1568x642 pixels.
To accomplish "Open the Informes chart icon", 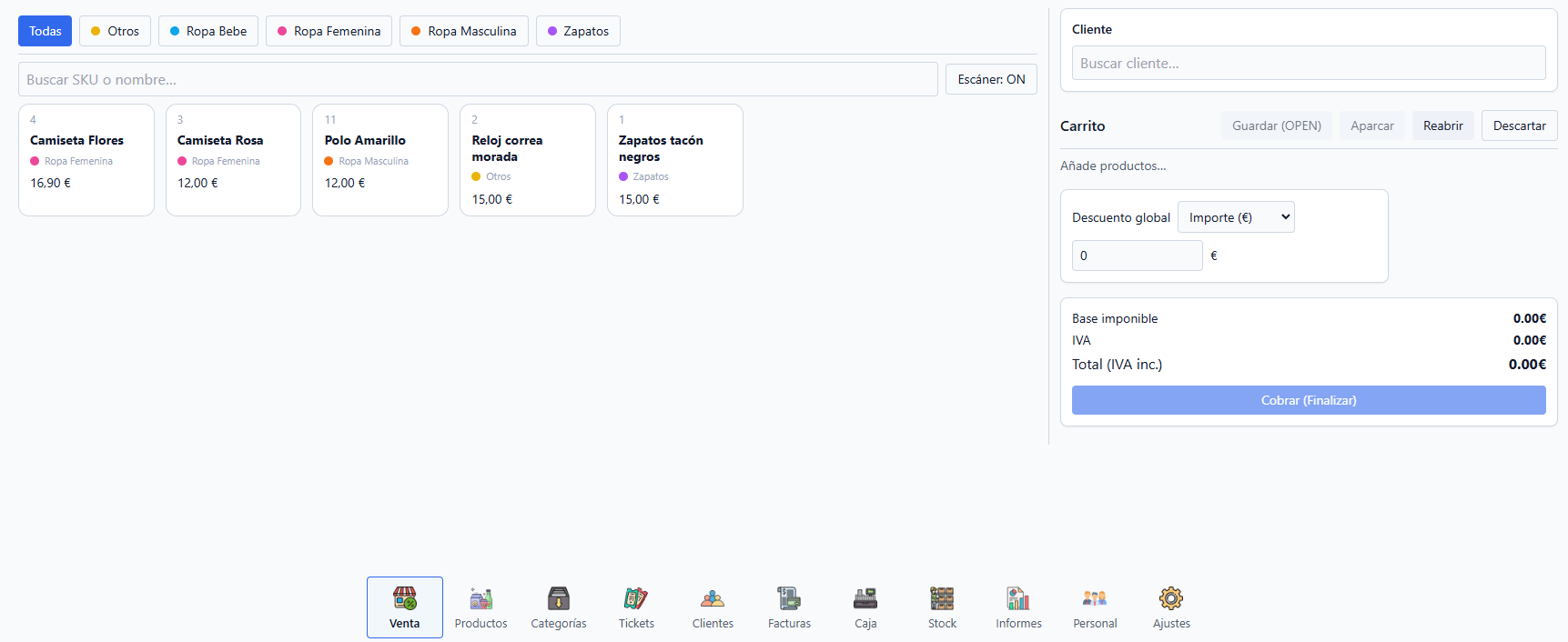I will (1018, 598).
